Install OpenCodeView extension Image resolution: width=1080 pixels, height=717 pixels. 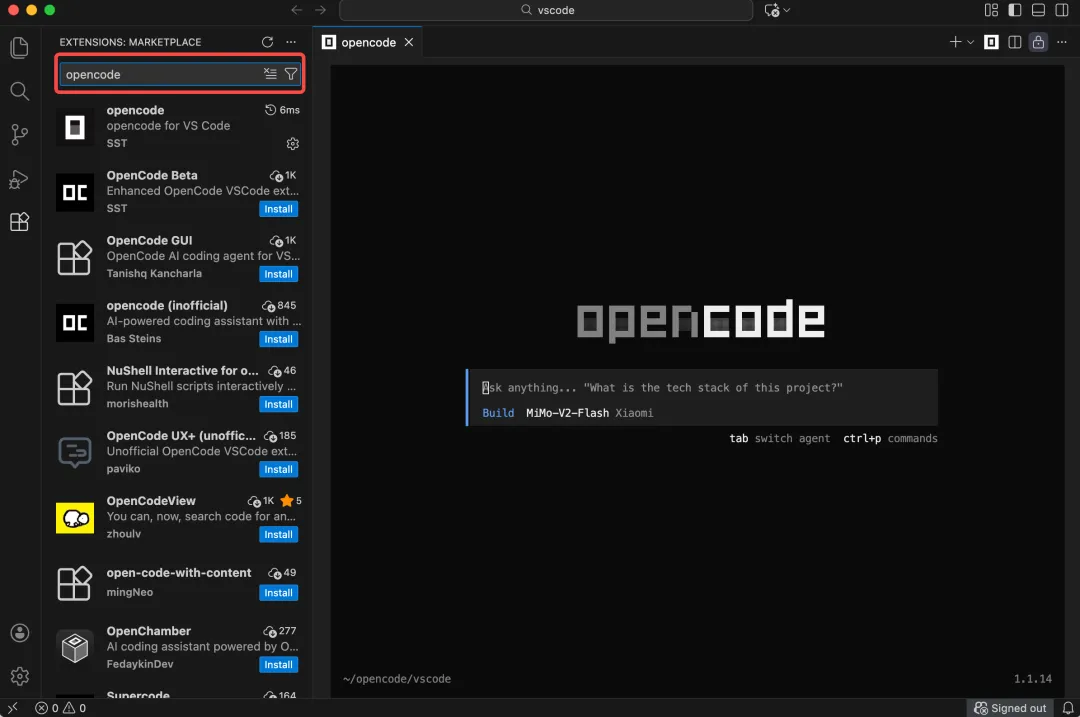[x=278, y=534]
